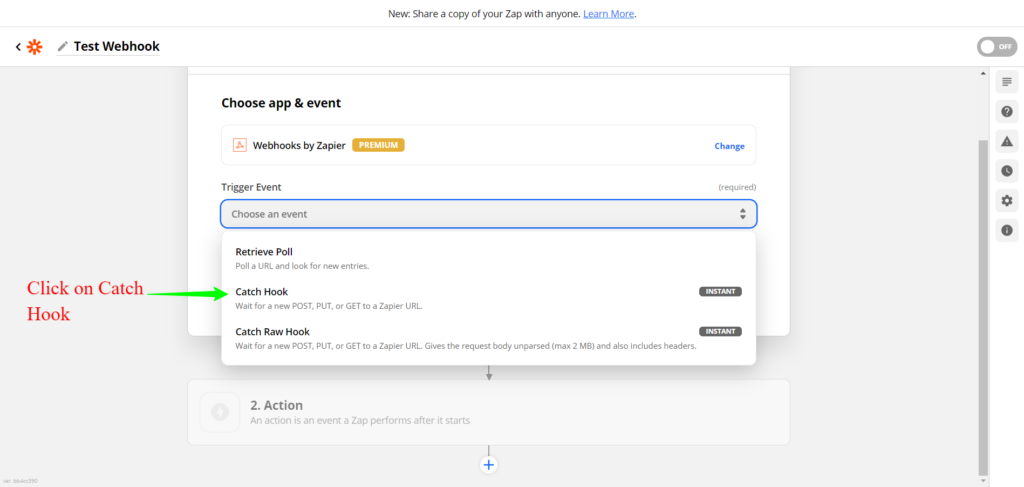Click Change to switch app

(729, 146)
